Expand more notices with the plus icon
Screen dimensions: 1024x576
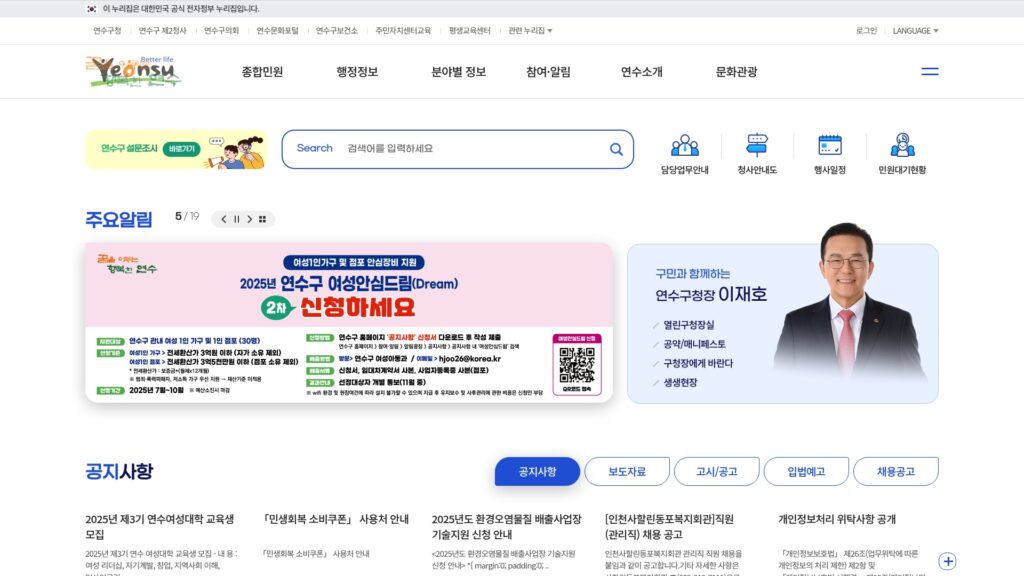pyautogui.click(x=948, y=561)
